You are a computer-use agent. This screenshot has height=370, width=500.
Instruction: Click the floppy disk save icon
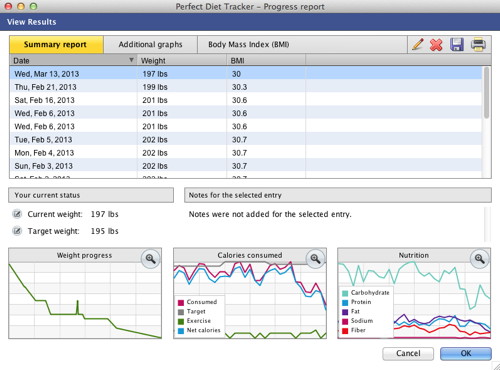(x=457, y=44)
